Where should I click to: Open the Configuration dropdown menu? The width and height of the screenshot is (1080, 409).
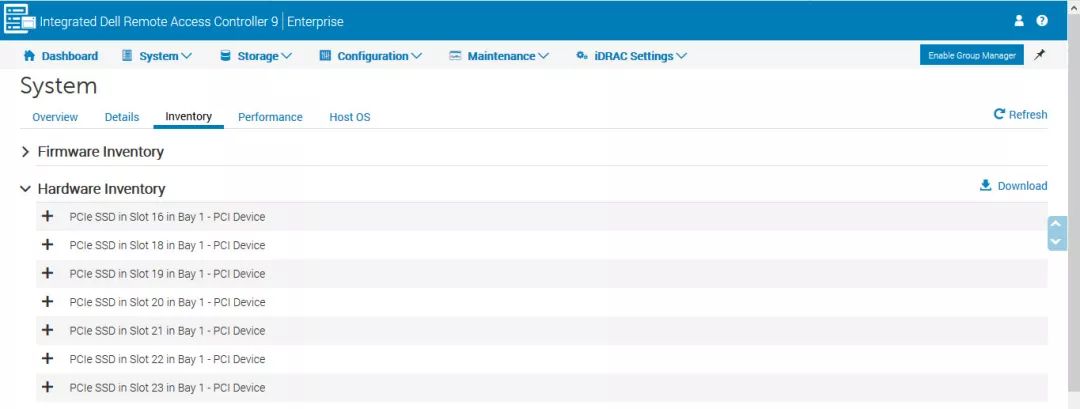(371, 56)
